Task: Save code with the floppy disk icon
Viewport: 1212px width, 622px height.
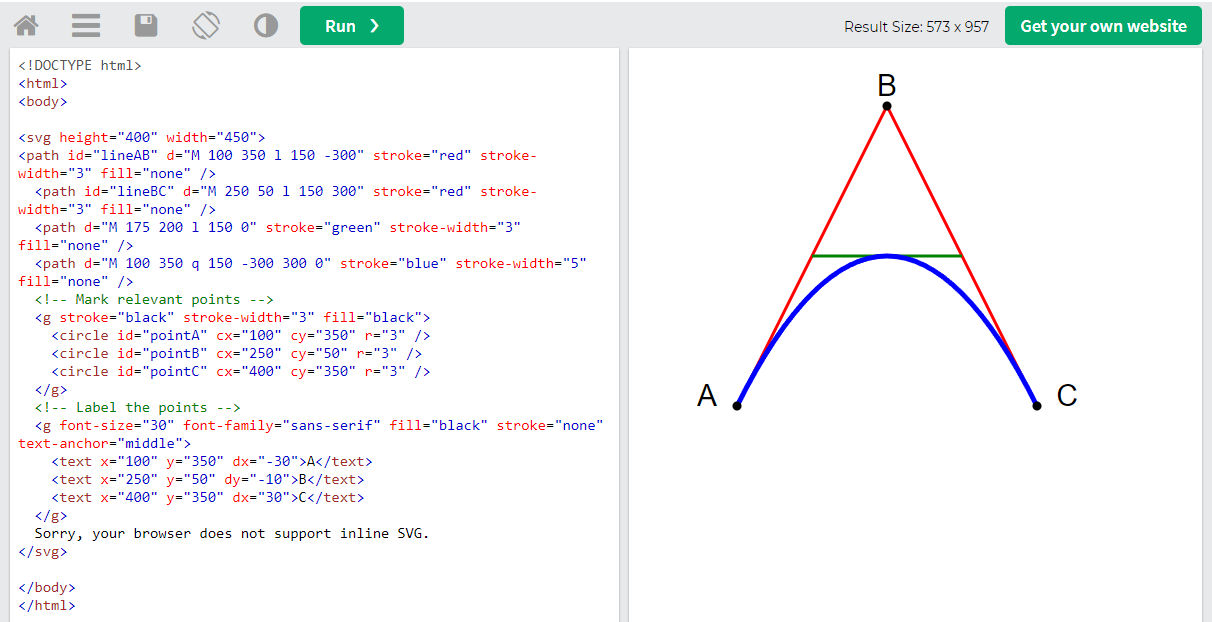Action: click(146, 25)
